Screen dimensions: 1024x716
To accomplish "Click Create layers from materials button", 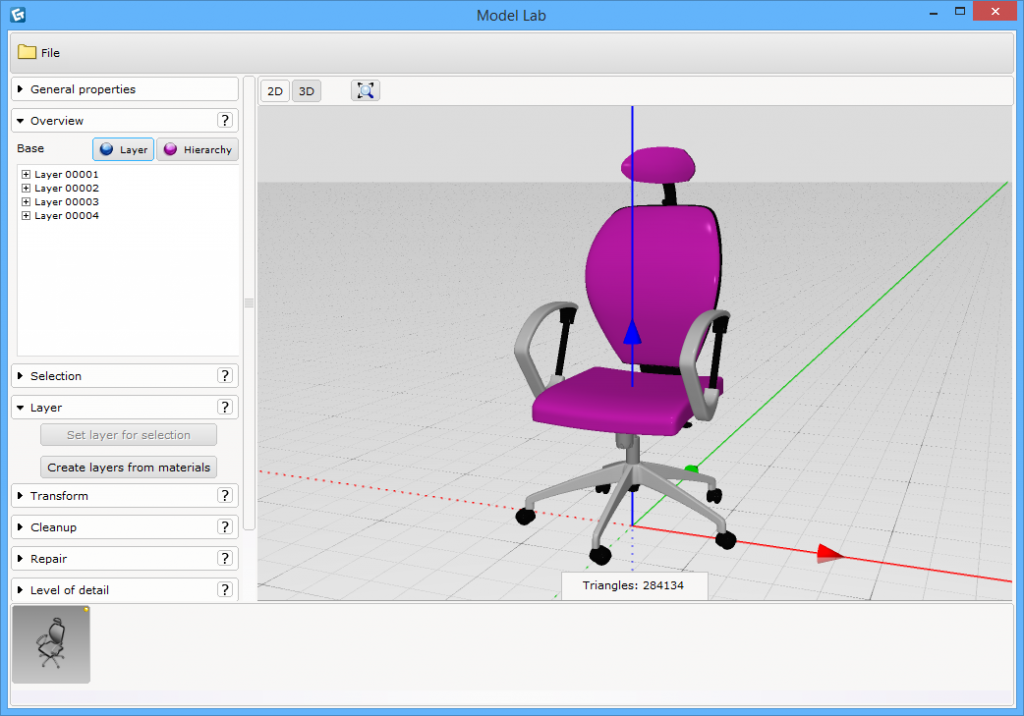I will (129, 468).
